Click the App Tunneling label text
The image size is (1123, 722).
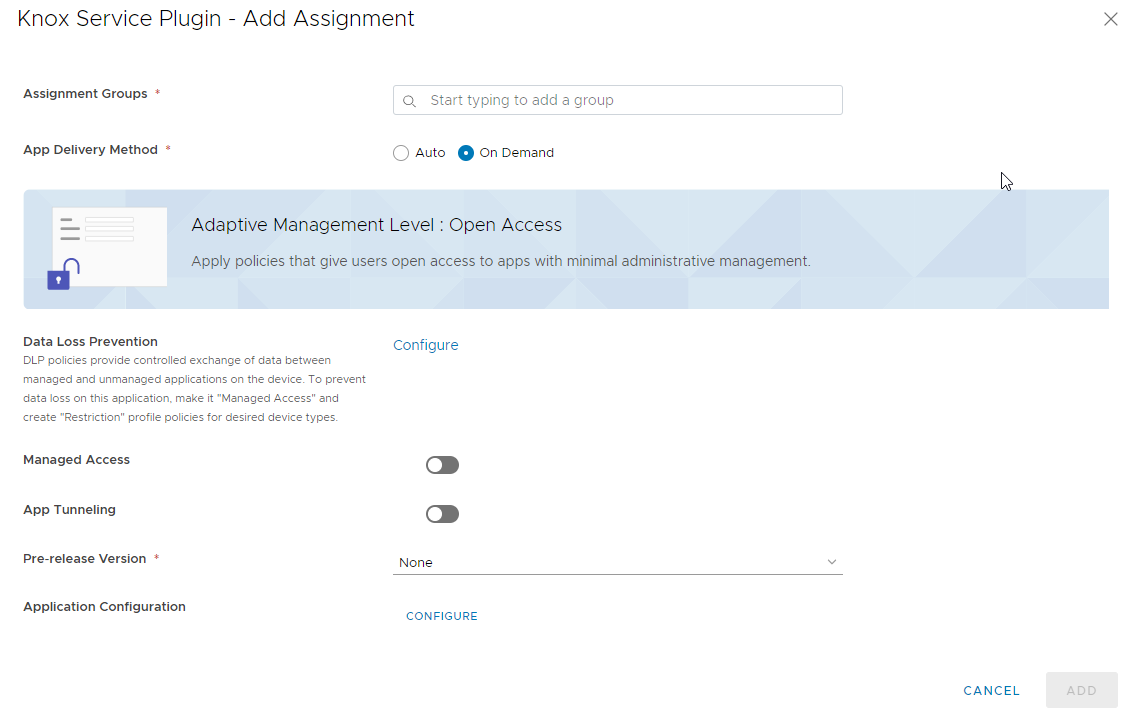tap(69, 510)
